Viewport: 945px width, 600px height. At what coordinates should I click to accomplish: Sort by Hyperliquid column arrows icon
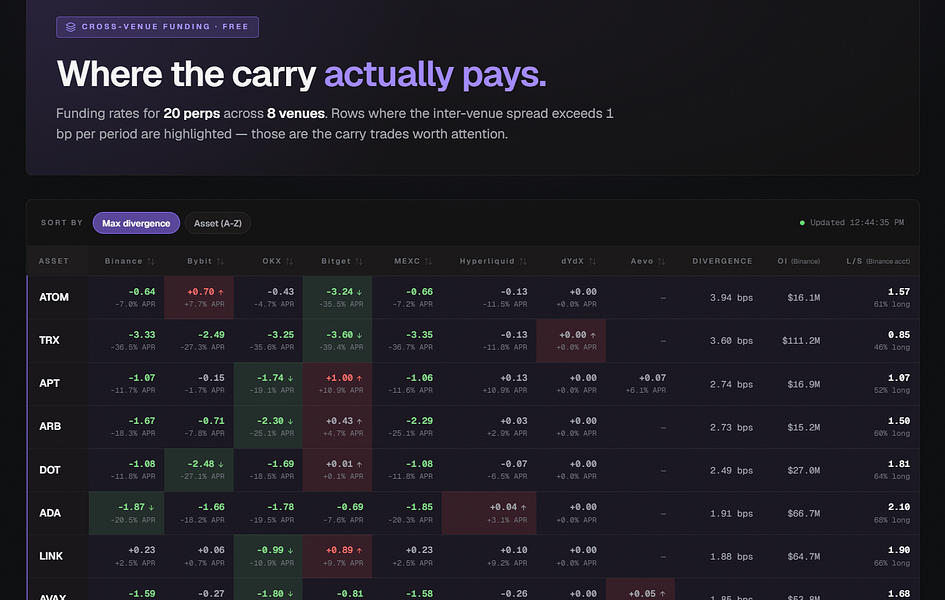523,261
